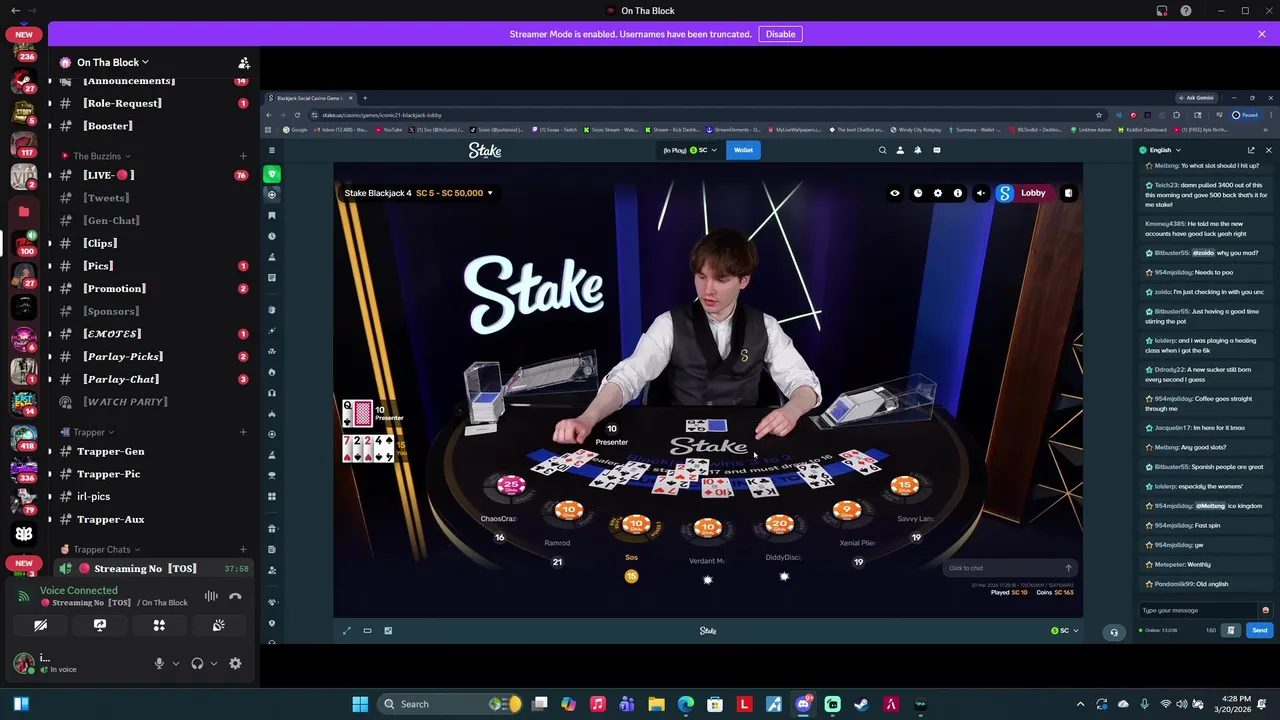
Task: Collapse the Trapper channel category
Action: click(x=88, y=432)
